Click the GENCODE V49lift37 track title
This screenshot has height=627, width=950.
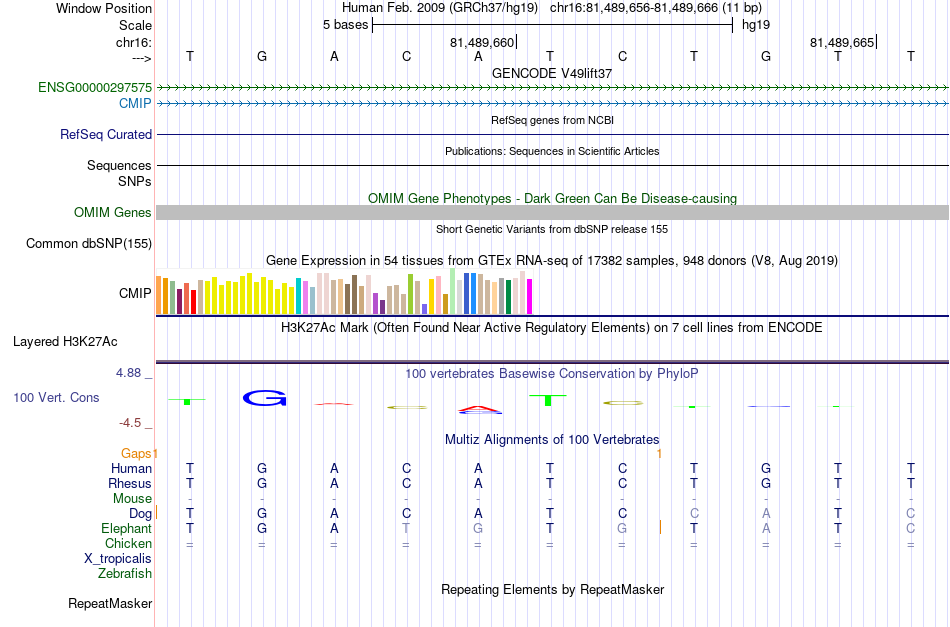pos(552,73)
